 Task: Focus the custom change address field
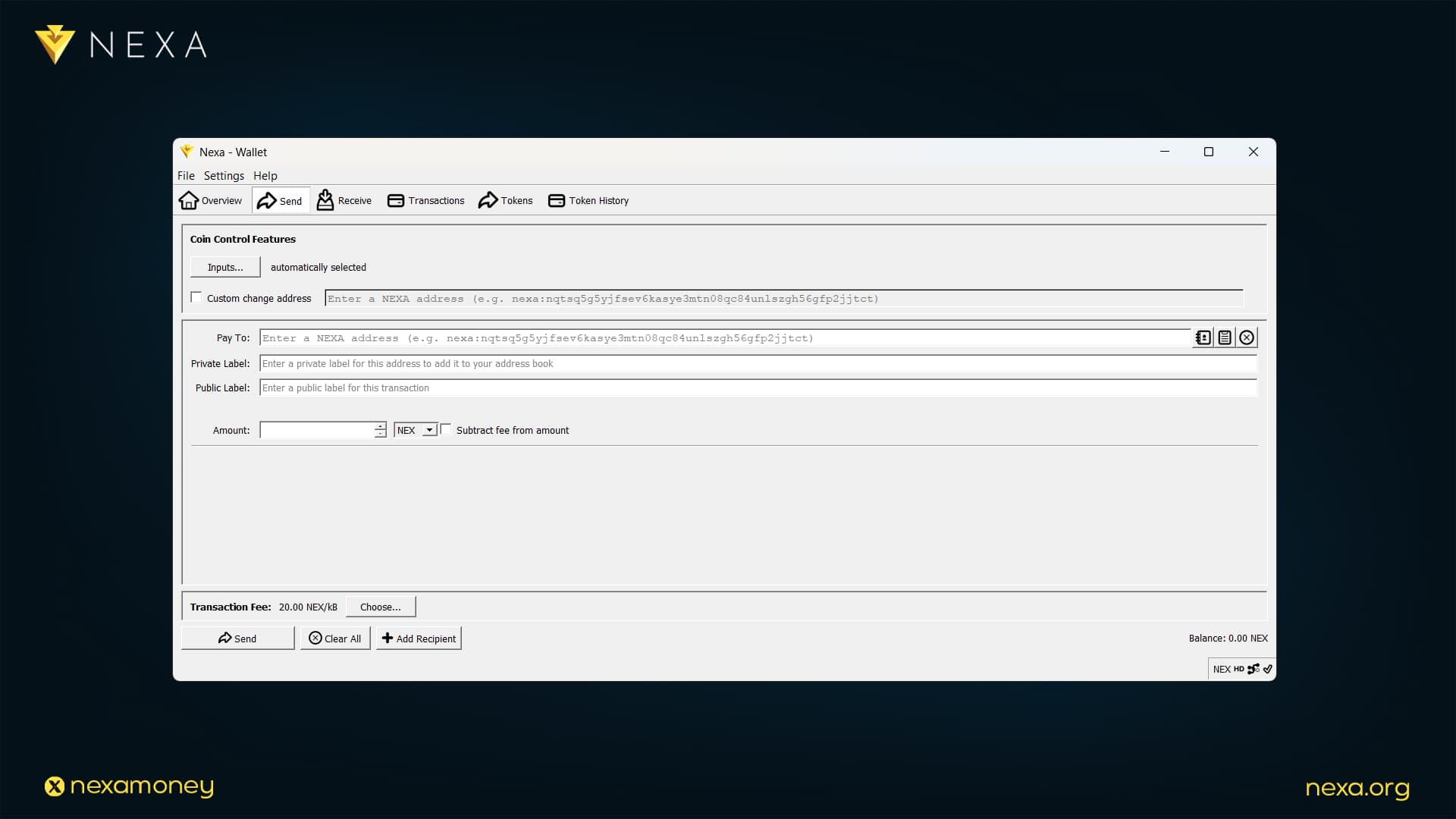coord(784,299)
